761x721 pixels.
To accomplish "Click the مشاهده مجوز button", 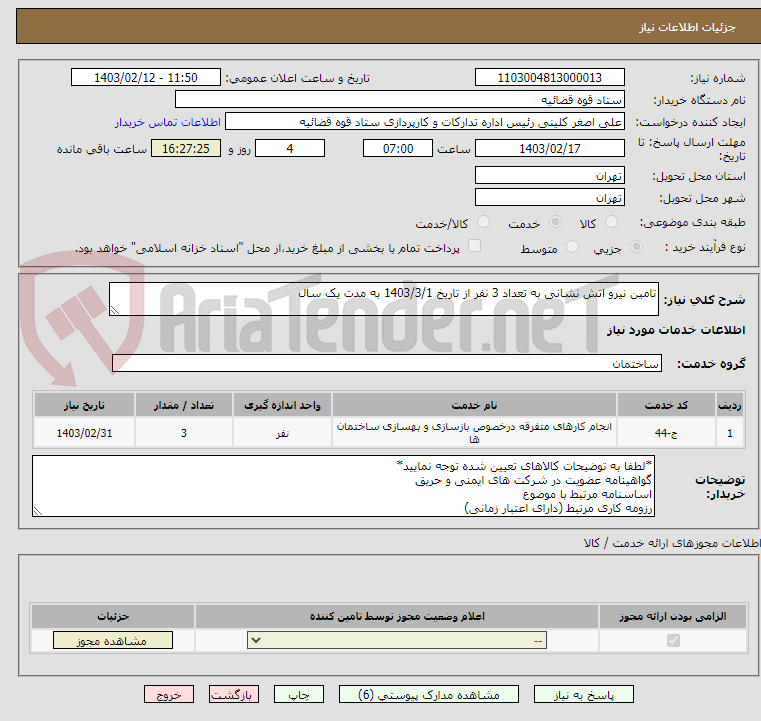I will (x=113, y=640).
